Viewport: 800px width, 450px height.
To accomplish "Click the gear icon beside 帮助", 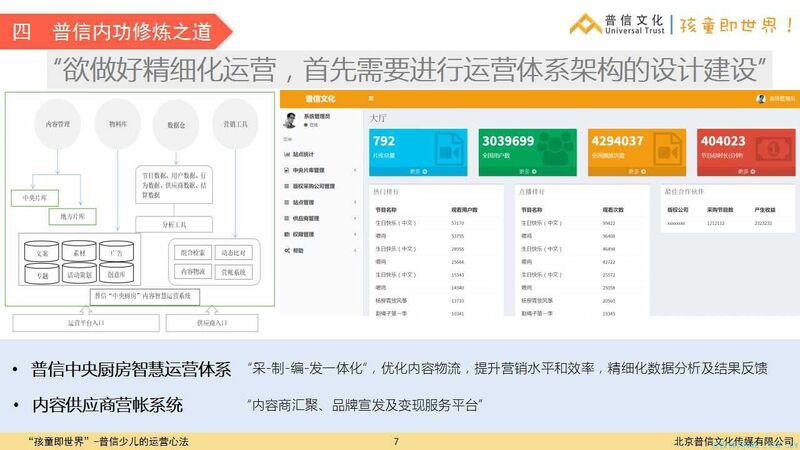I will click(285, 249).
